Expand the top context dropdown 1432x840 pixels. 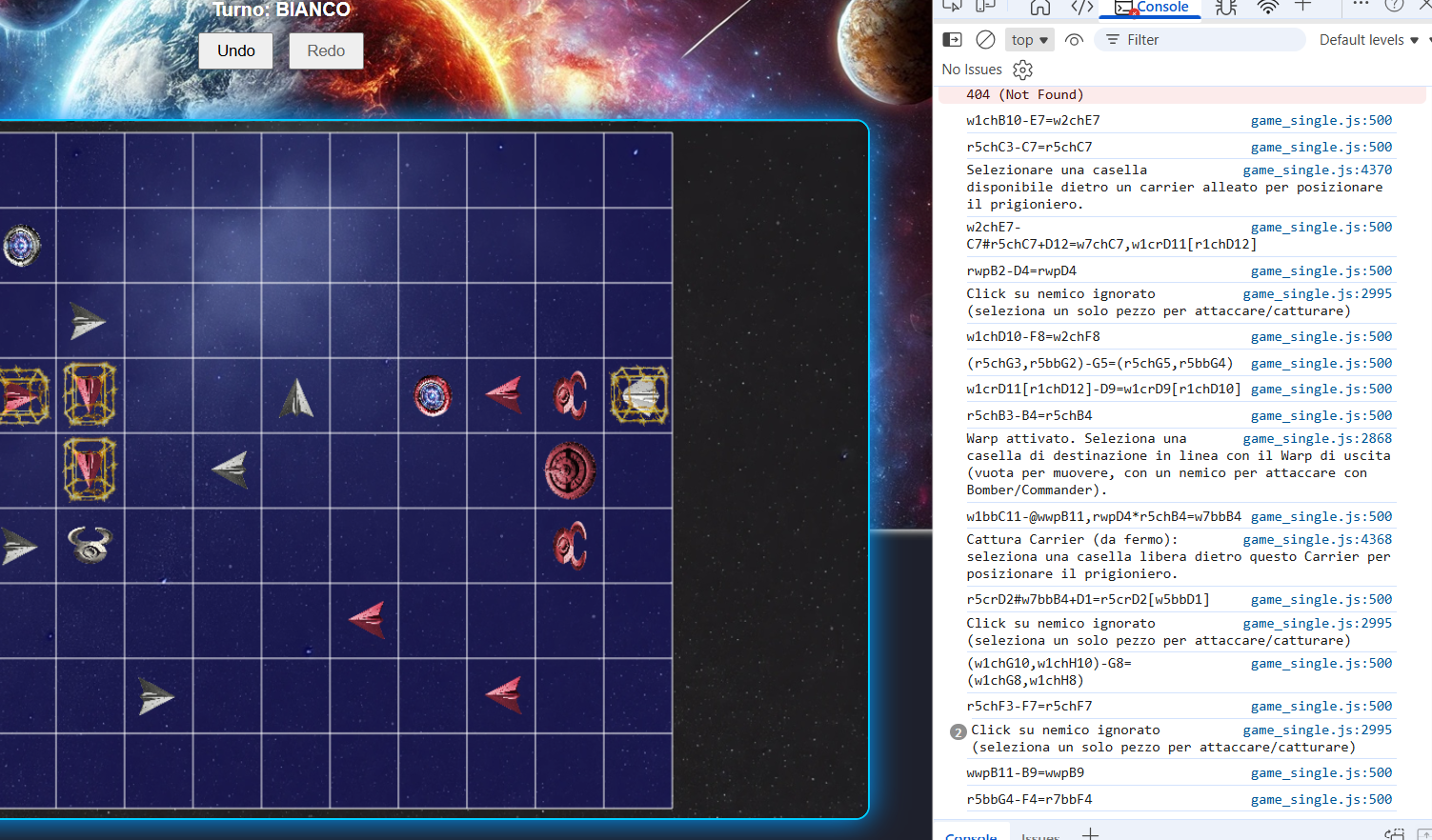click(x=1029, y=40)
